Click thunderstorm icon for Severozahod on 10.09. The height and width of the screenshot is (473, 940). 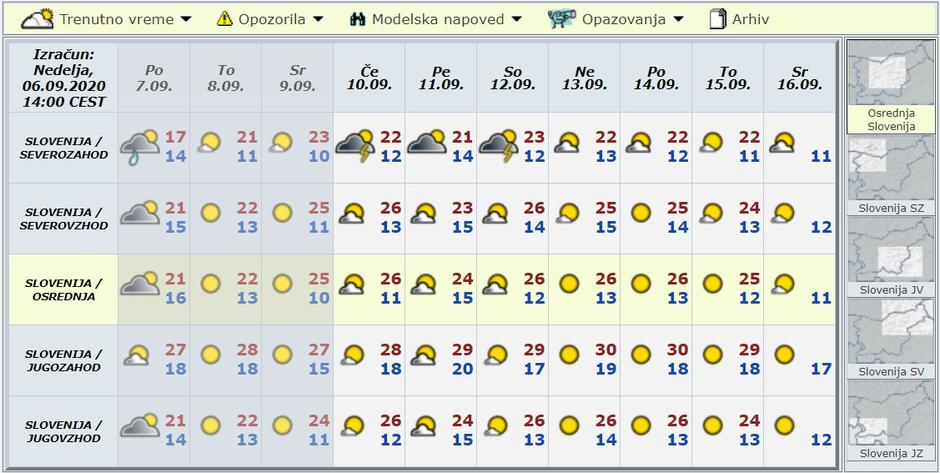pos(355,147)
